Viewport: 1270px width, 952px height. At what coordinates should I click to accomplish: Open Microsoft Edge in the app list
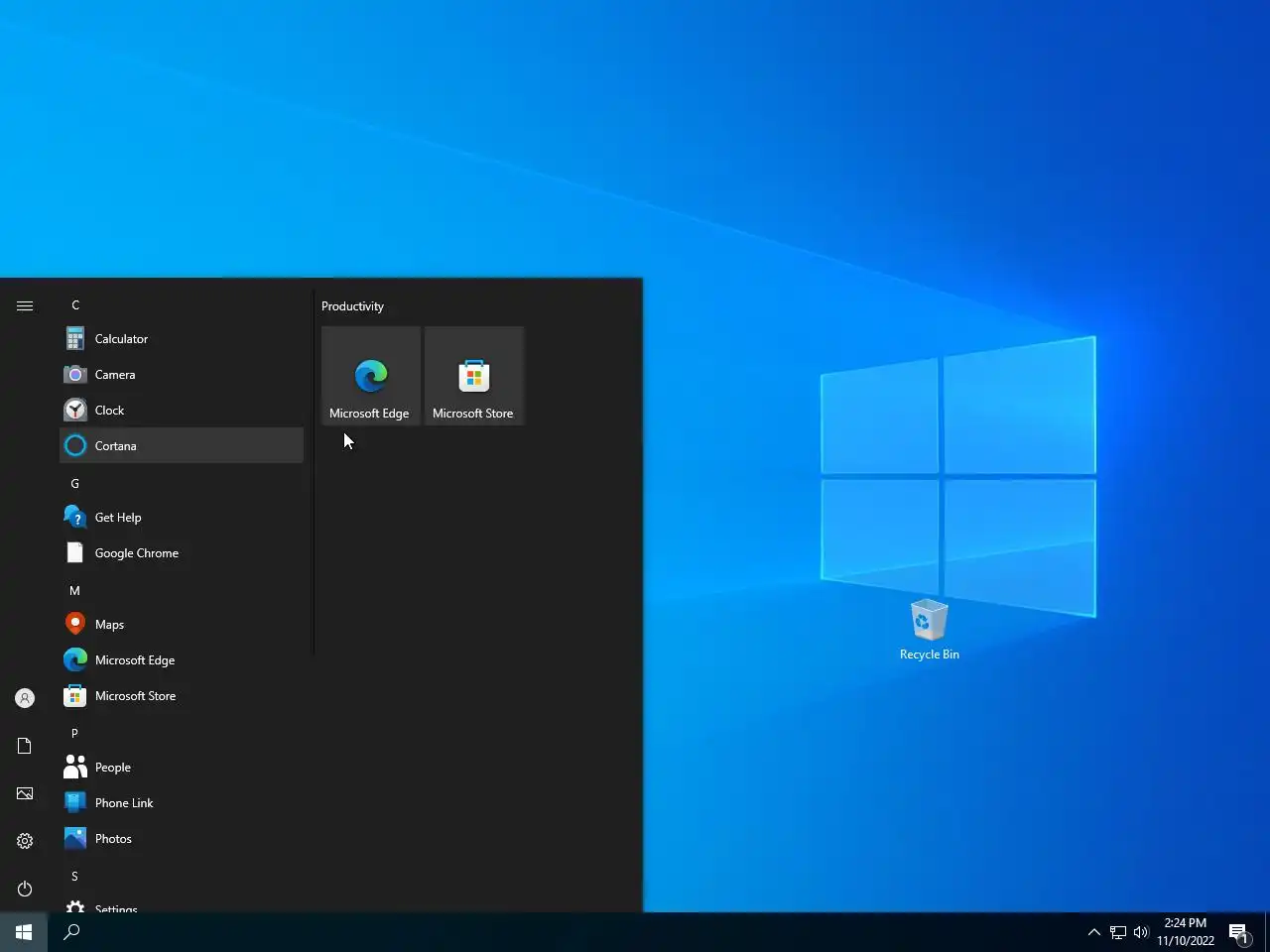pos(182,659)
